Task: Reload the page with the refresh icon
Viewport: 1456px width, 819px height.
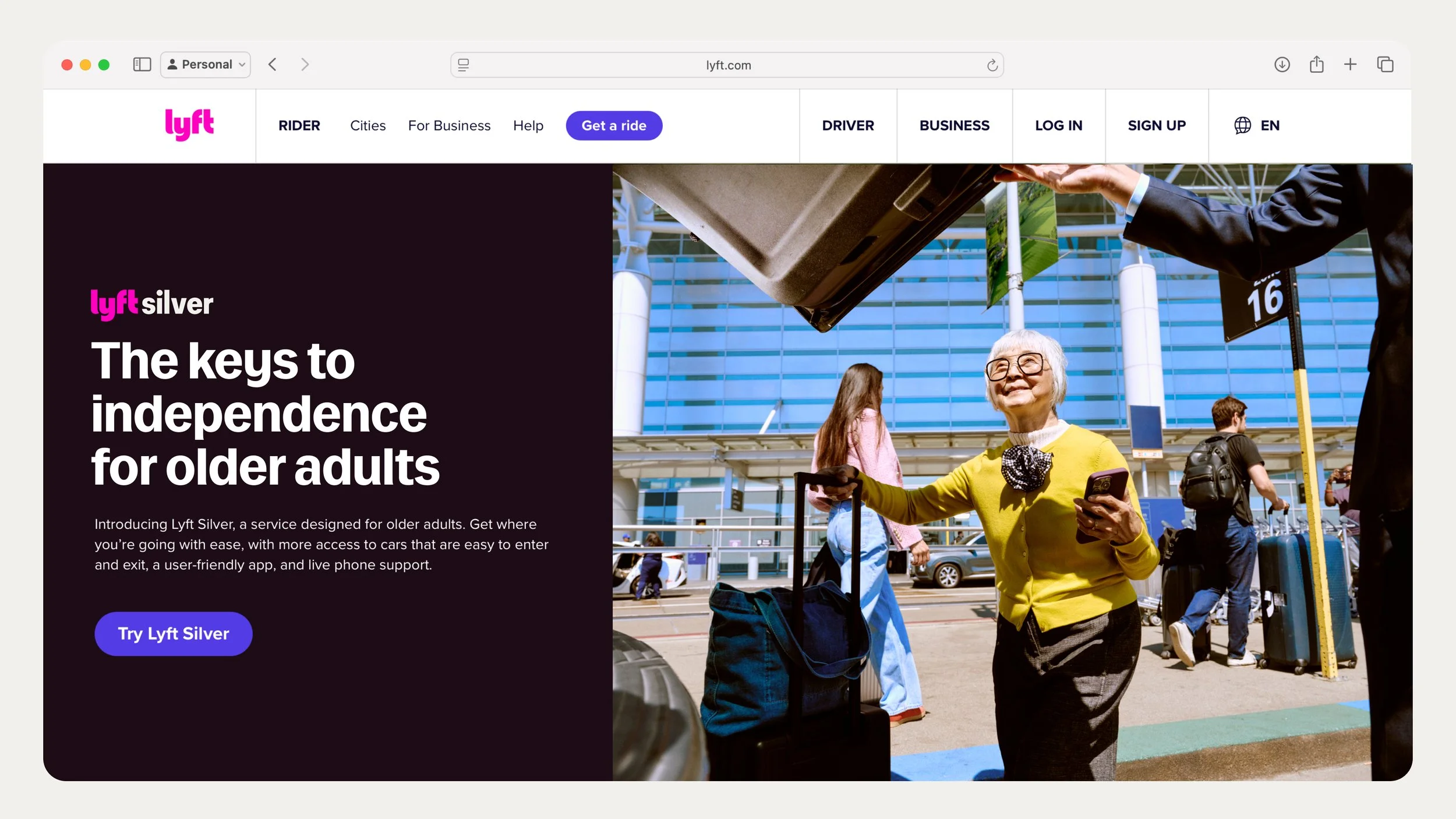Action: [x=992, y=65]
